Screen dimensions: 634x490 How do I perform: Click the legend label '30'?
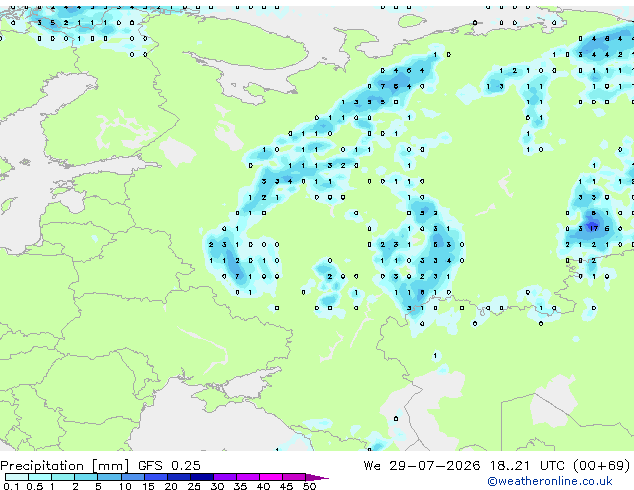coord(217,486)
